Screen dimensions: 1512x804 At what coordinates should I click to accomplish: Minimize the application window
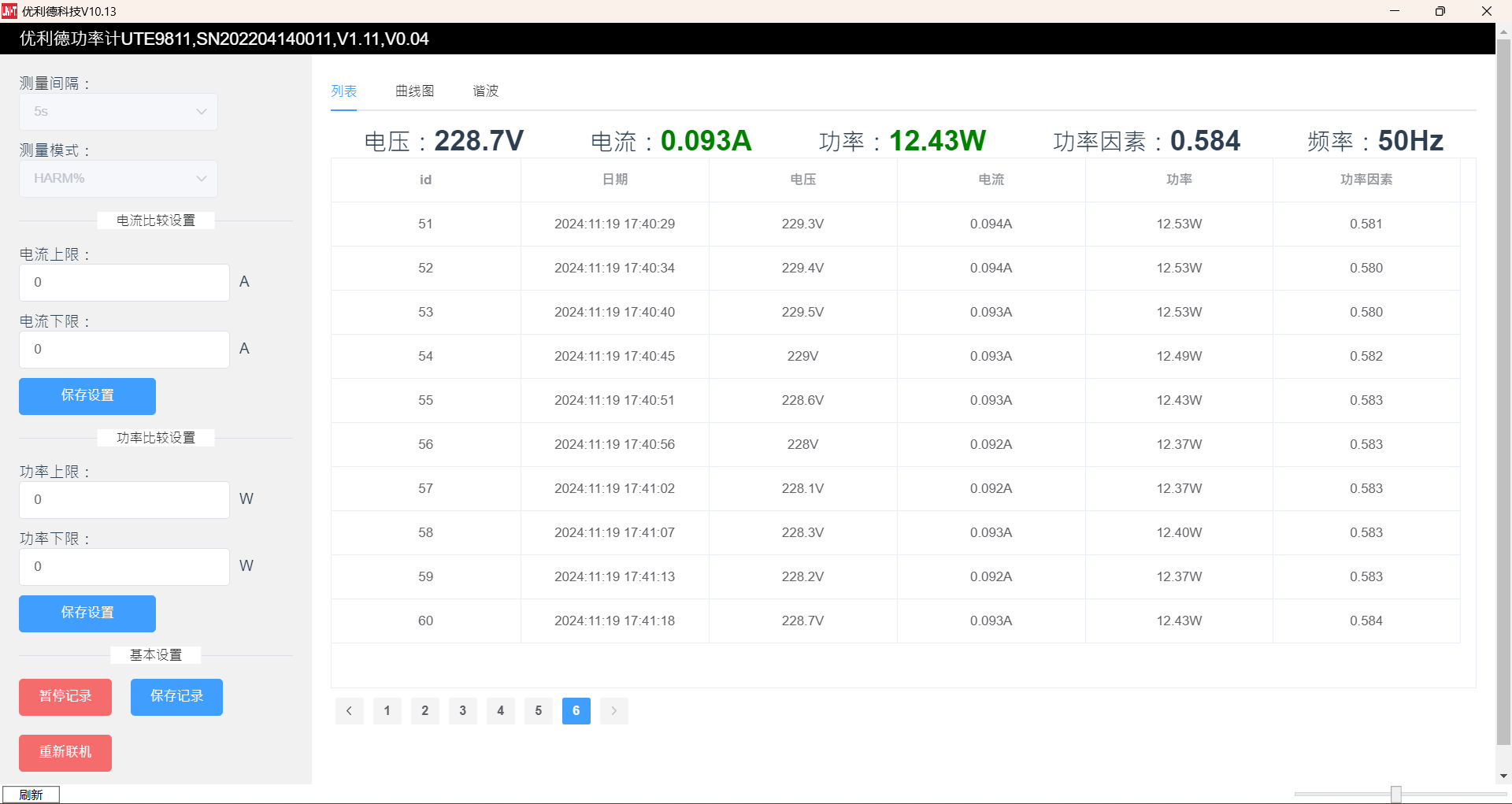pos(1395,11)
